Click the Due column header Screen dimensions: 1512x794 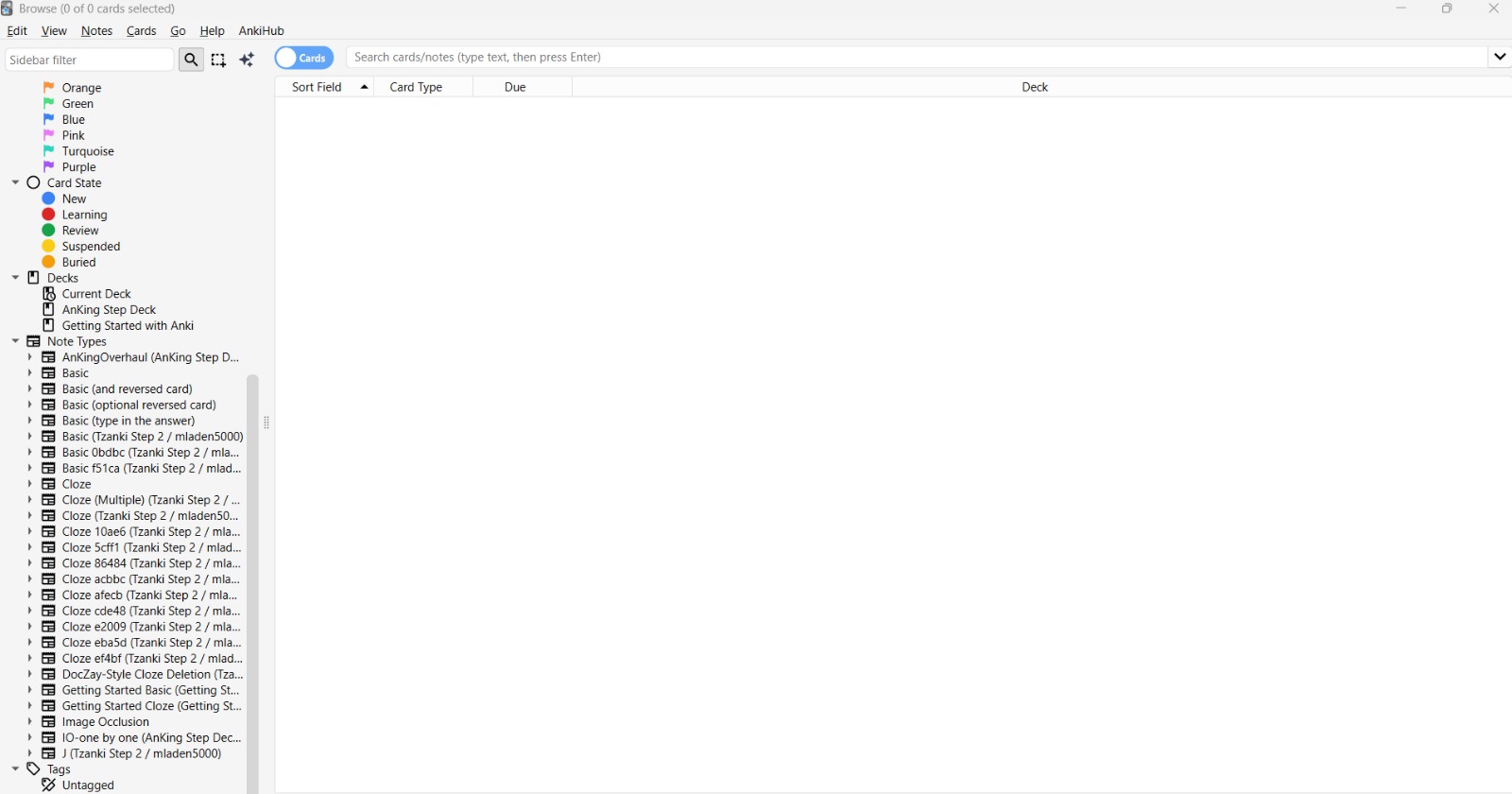tap(515, 87)
